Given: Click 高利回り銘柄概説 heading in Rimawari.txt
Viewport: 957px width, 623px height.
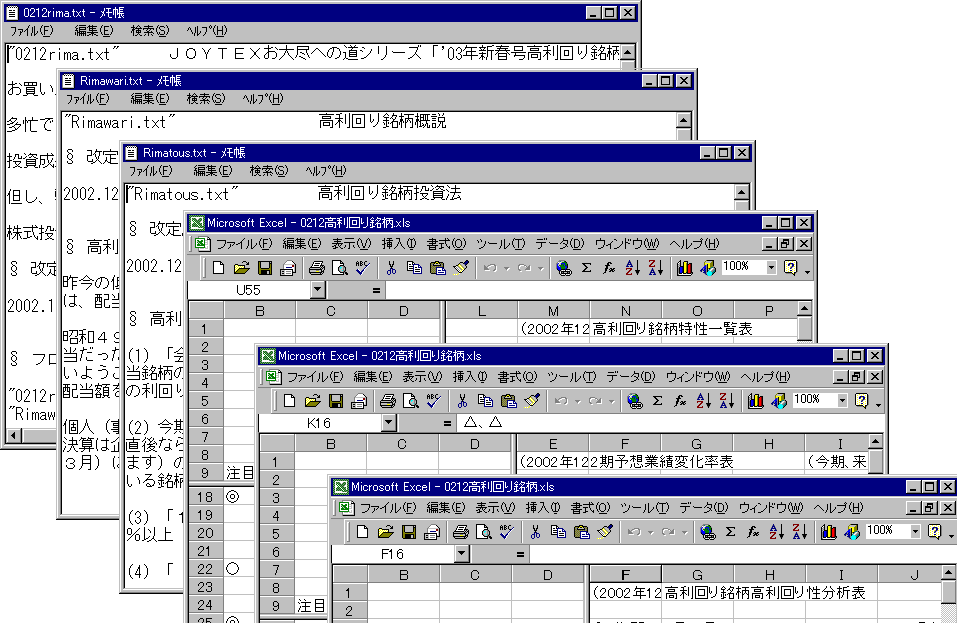Looking at the screenshot, I should [x=383, y=121].
